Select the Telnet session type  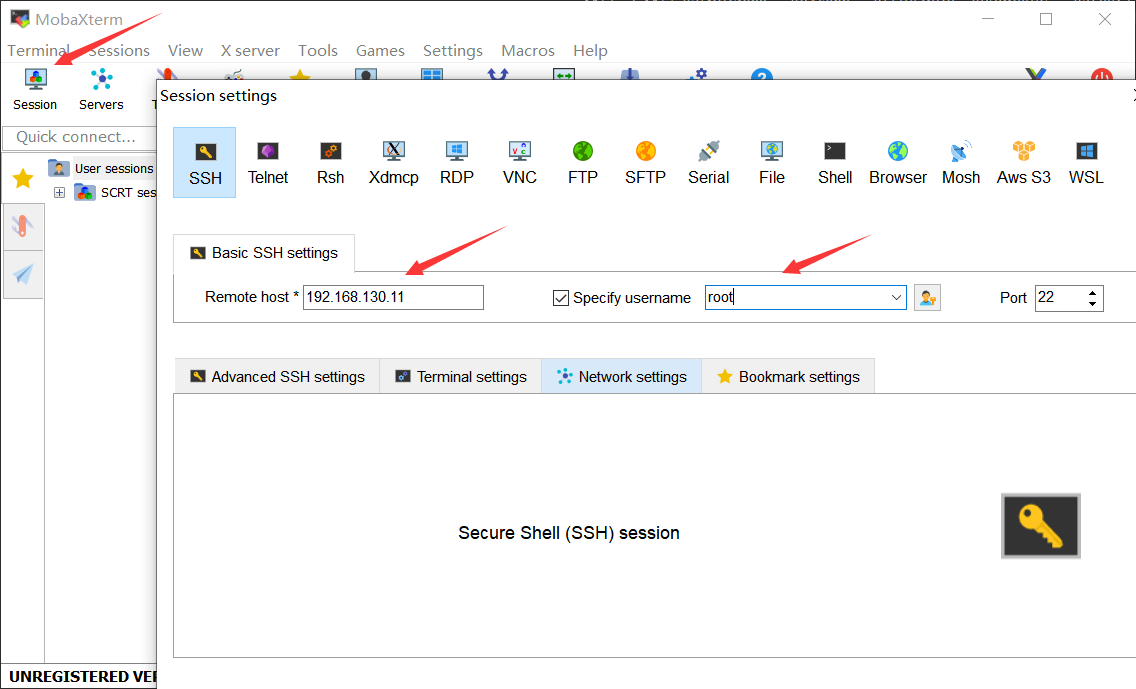tap(268, 163)
